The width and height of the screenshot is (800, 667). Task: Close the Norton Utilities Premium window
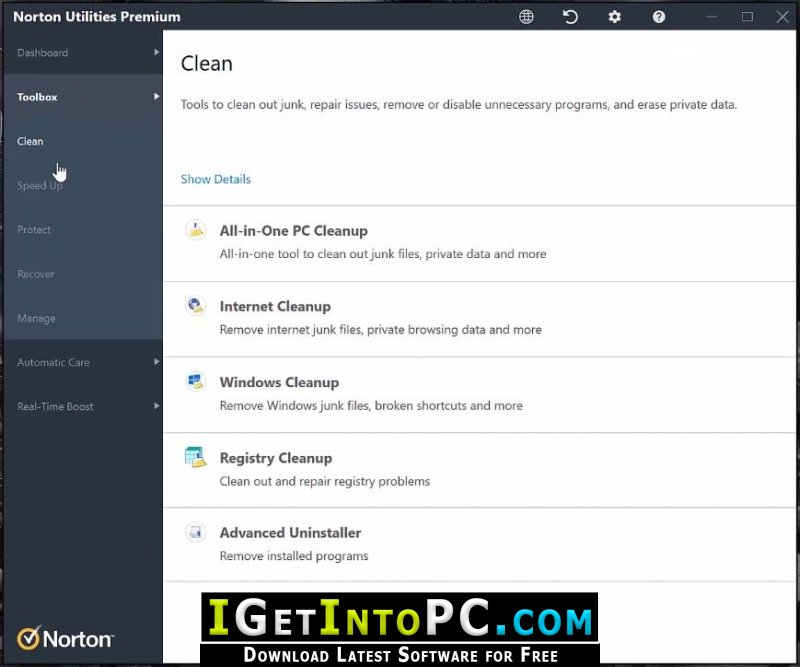(x=783, y=17)
